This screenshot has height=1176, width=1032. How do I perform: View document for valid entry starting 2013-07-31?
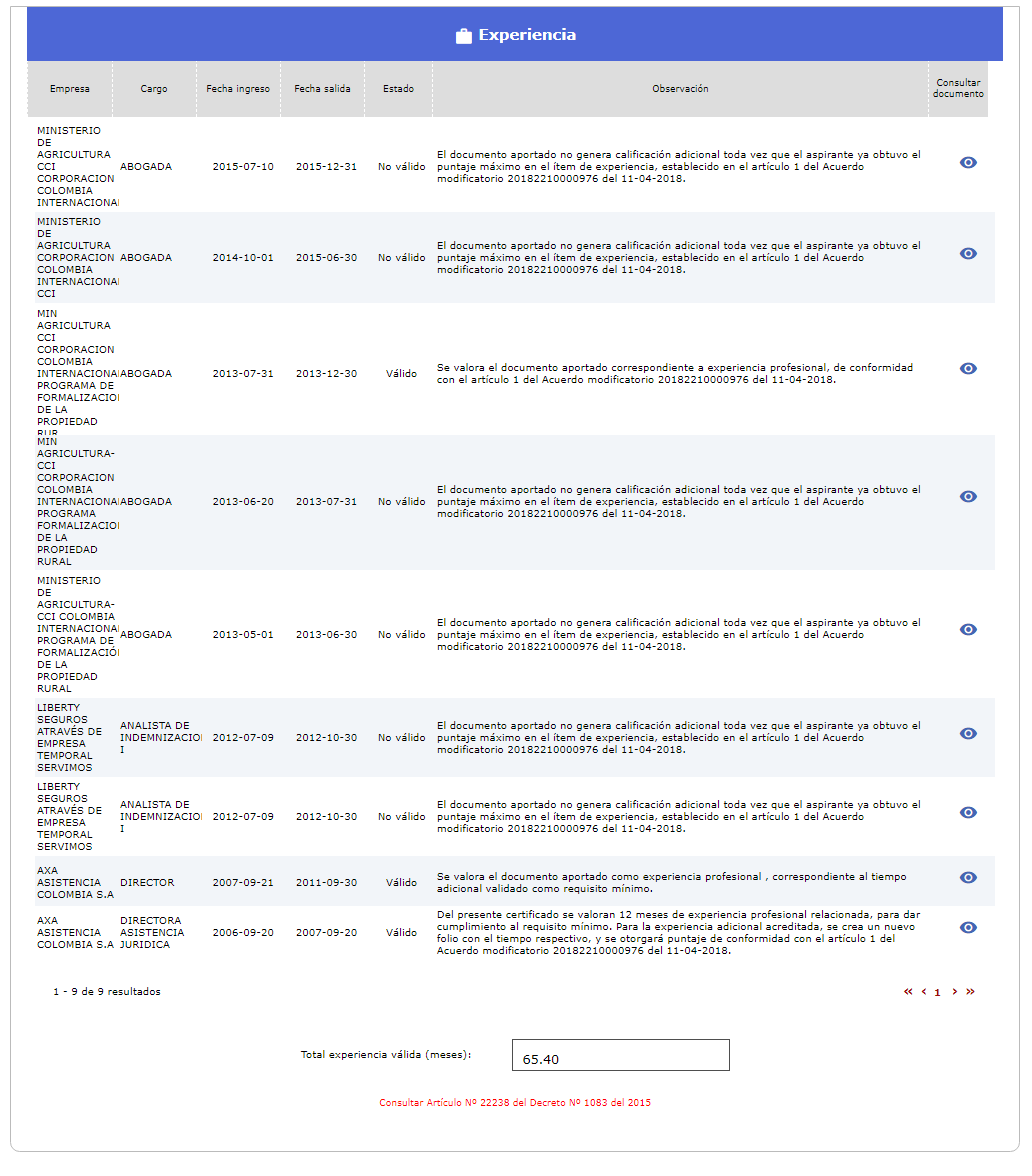(967, 369)
